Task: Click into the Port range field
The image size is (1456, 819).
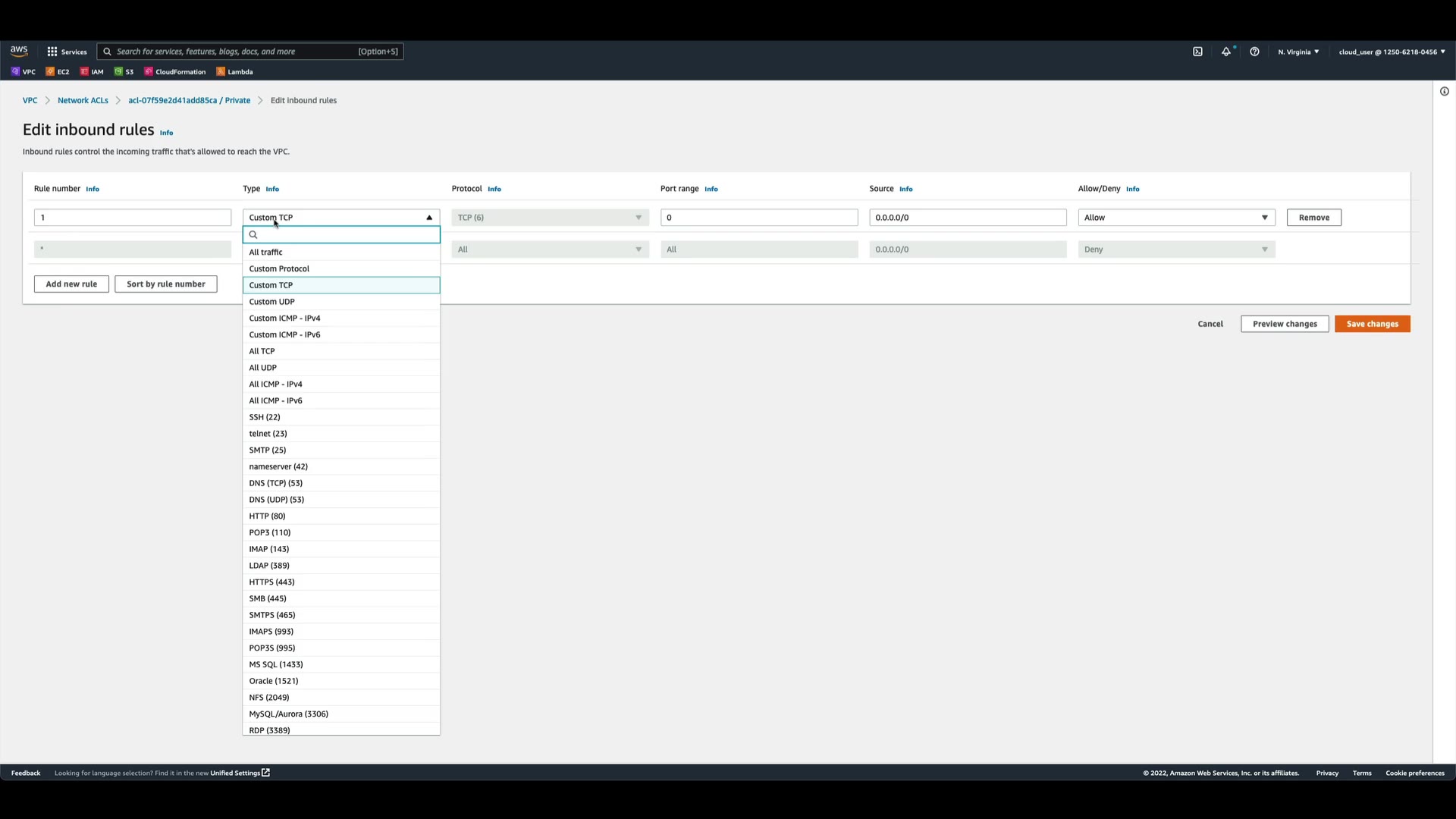Action: [758, 218]
